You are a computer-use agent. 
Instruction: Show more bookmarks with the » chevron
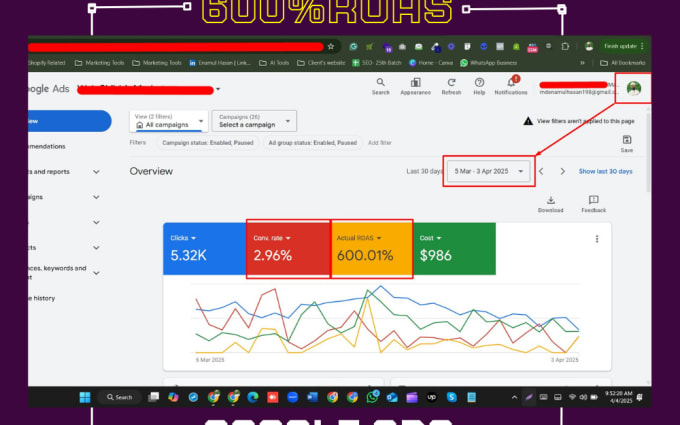click(x=582, y=63)
